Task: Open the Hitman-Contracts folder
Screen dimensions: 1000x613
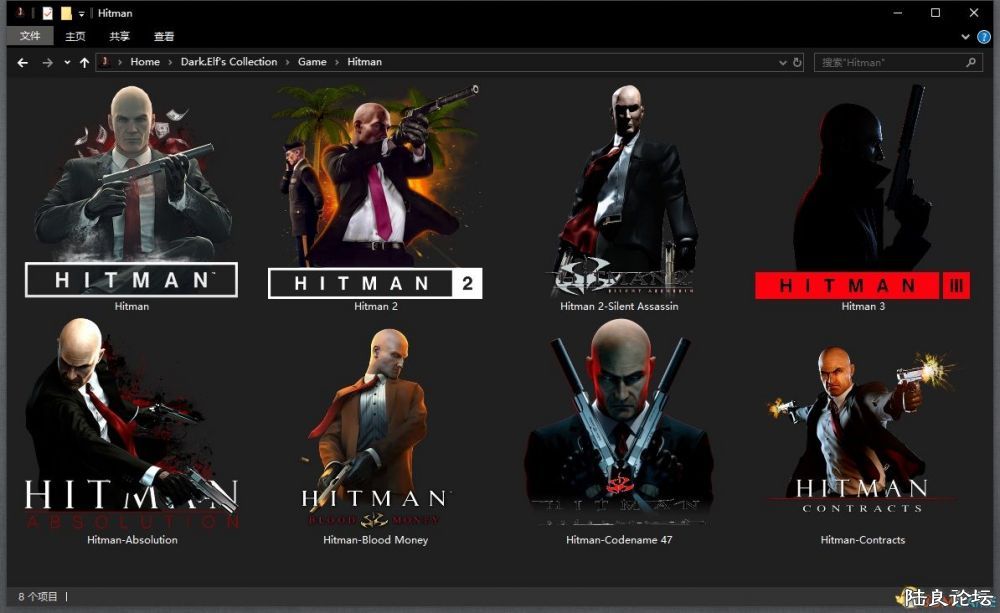Action: pyautogui.click(x=862, y=425)
